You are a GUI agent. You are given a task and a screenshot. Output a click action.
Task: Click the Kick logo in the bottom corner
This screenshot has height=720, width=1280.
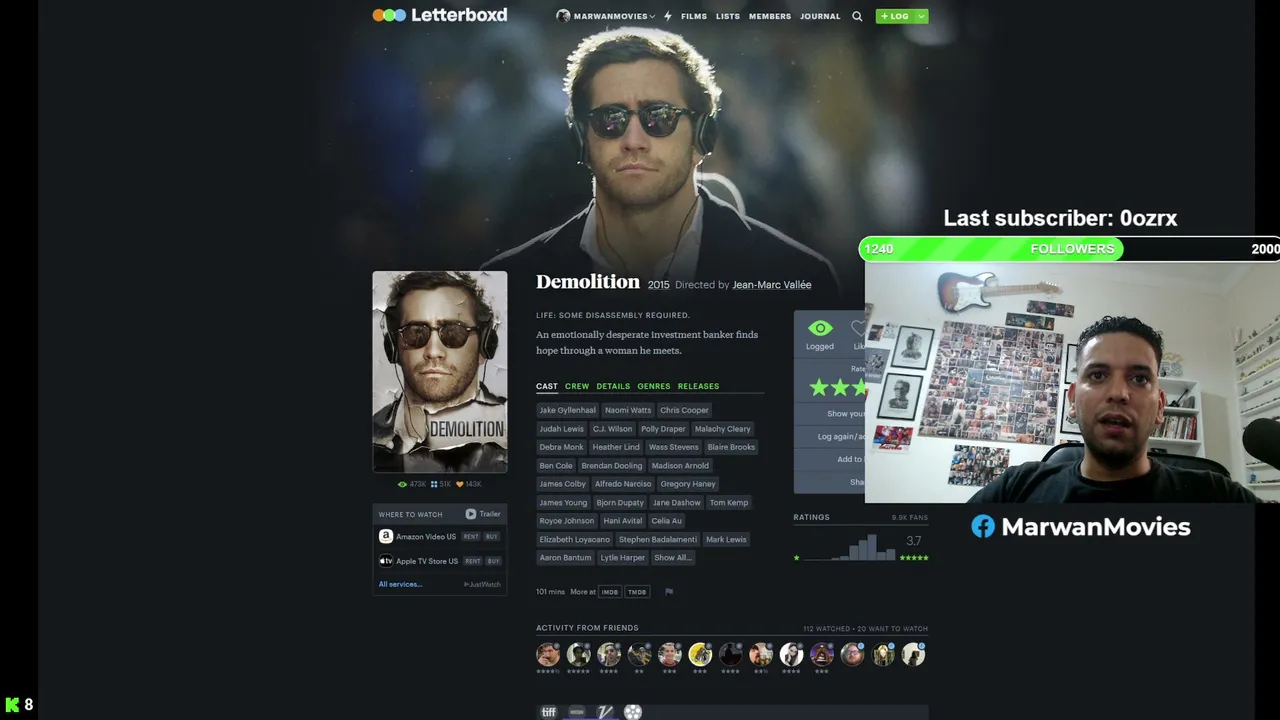pos(12,705)
